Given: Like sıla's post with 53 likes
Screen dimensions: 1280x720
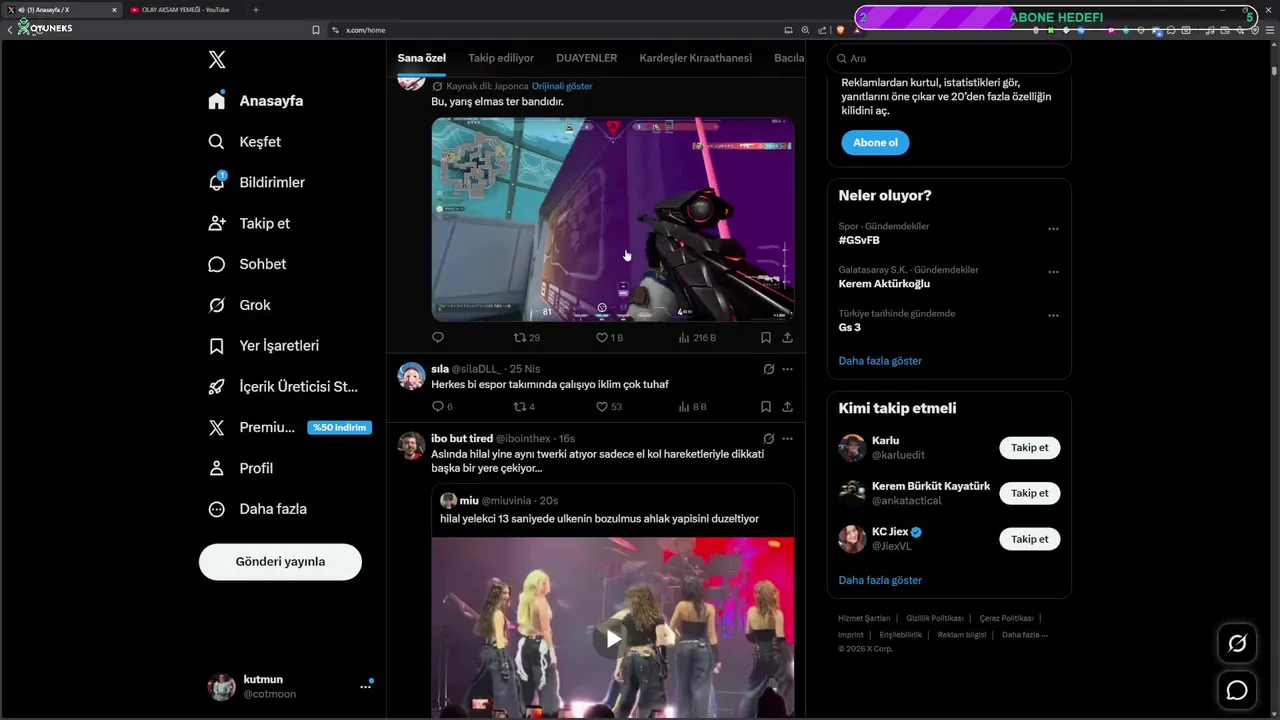Looking at the screenshot, I should [x=609, y=407].
